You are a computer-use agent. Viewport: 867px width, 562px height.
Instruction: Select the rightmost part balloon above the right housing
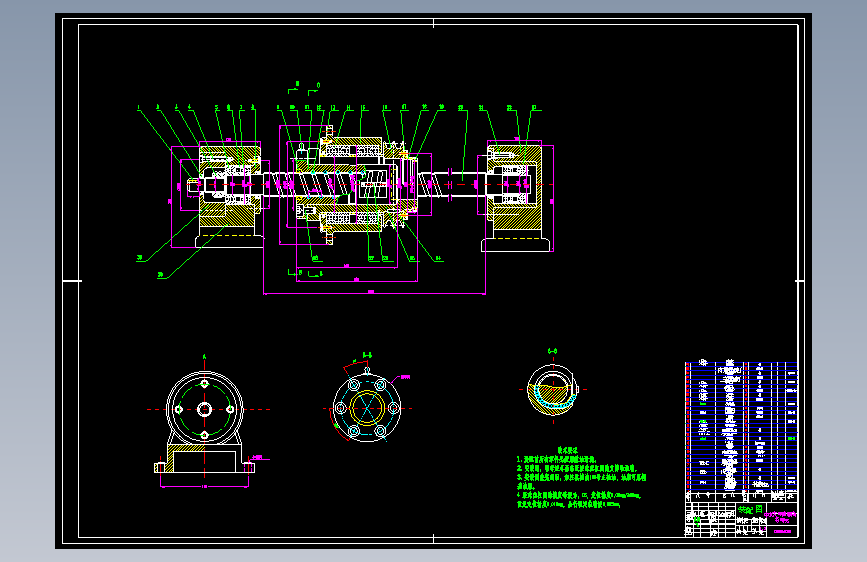(534, 108)
